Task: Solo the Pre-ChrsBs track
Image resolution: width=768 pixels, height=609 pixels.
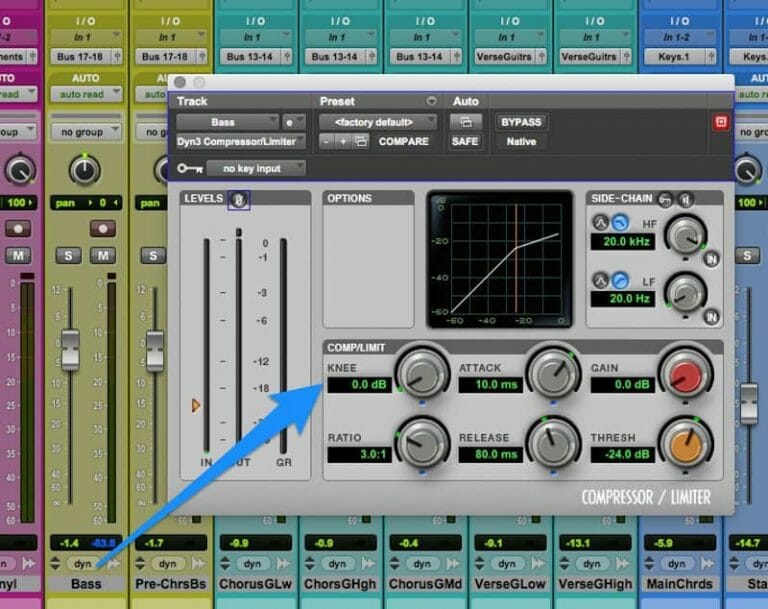Action: [153, 255]
